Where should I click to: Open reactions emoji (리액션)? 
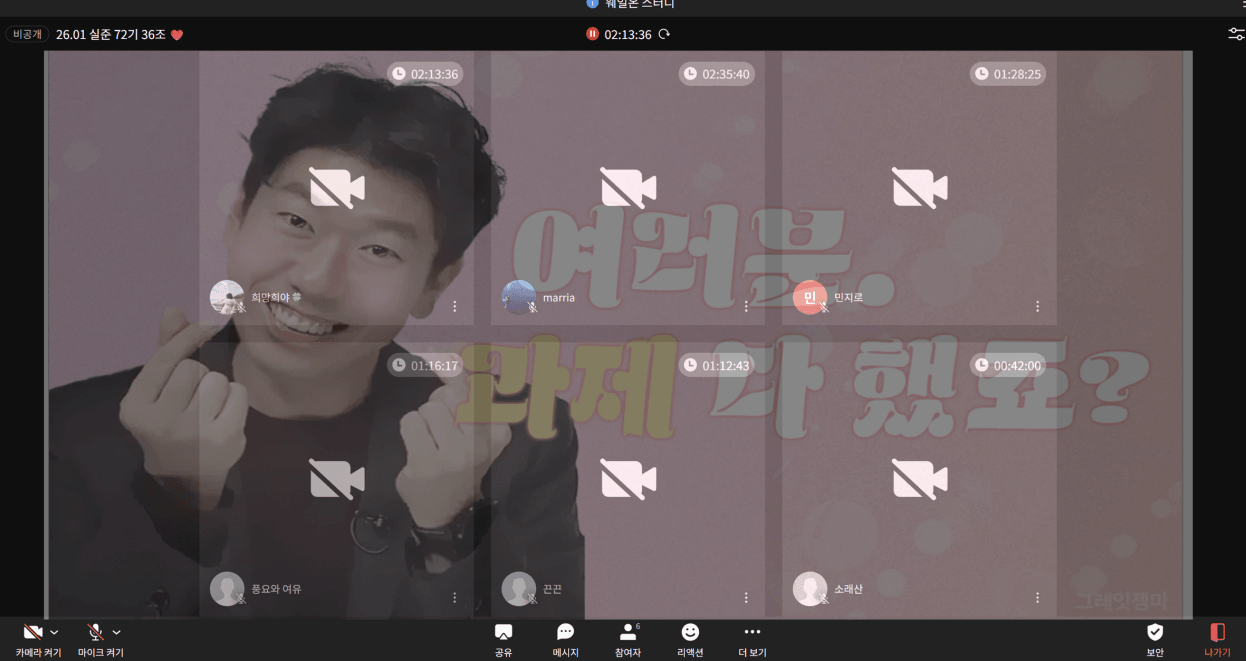coord(690,639)
